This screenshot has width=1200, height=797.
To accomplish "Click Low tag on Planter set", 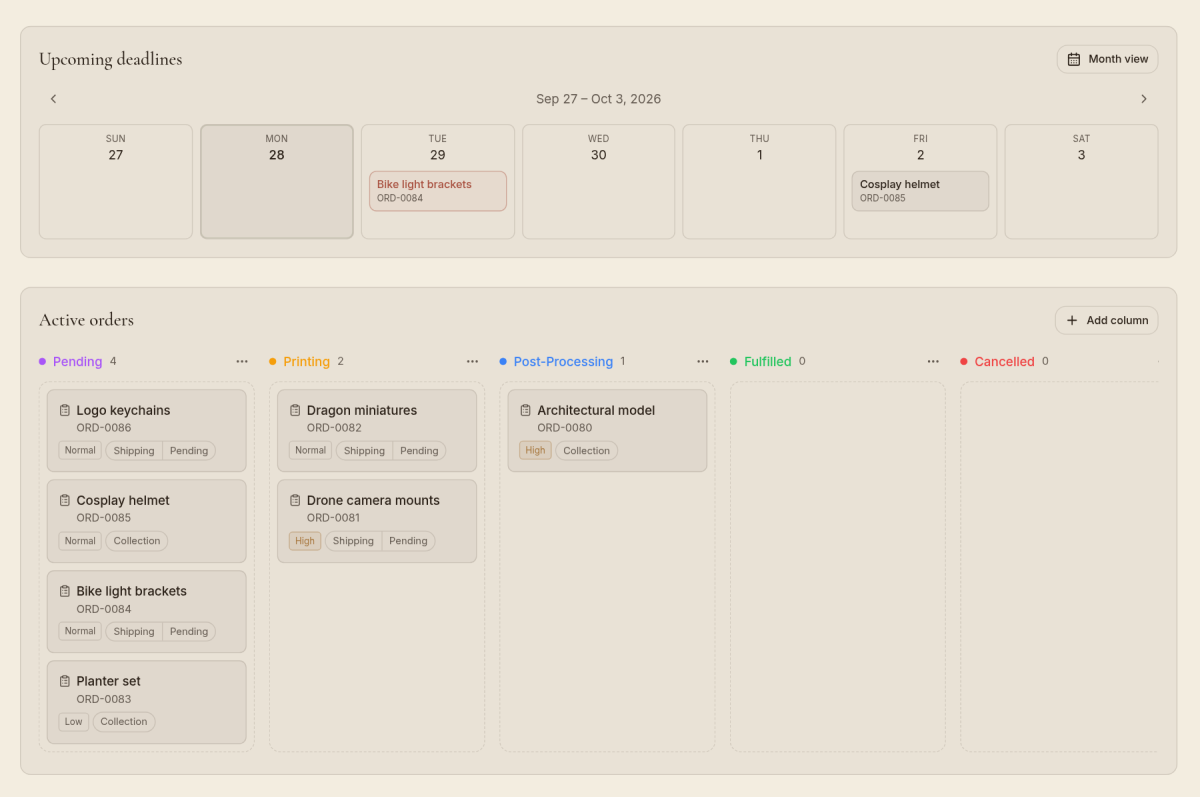I will (x=74, y=722).
